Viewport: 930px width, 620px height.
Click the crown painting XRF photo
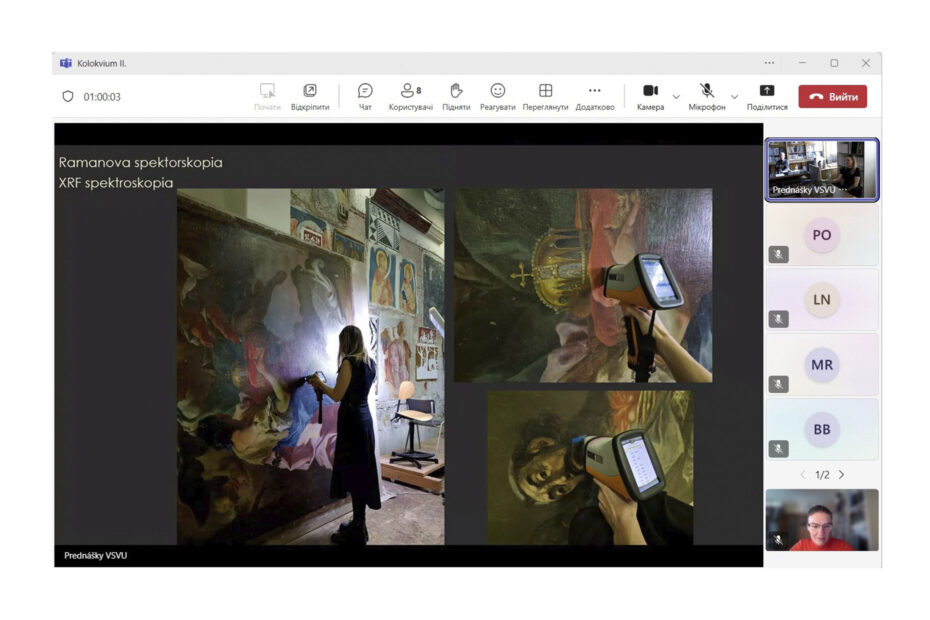[583, 285]
